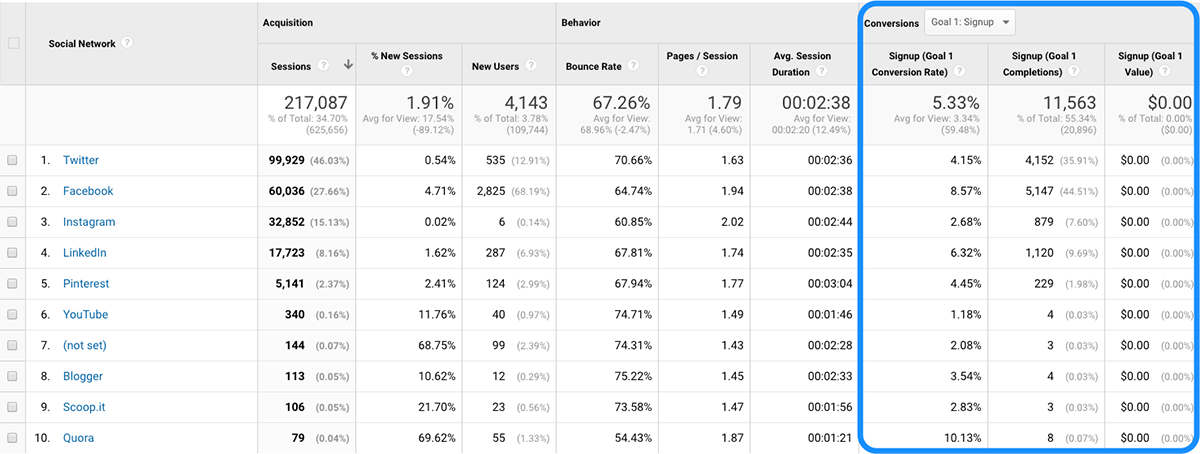
Task: Click the descending sort arrow on Sessions
Action: [348, 66]
